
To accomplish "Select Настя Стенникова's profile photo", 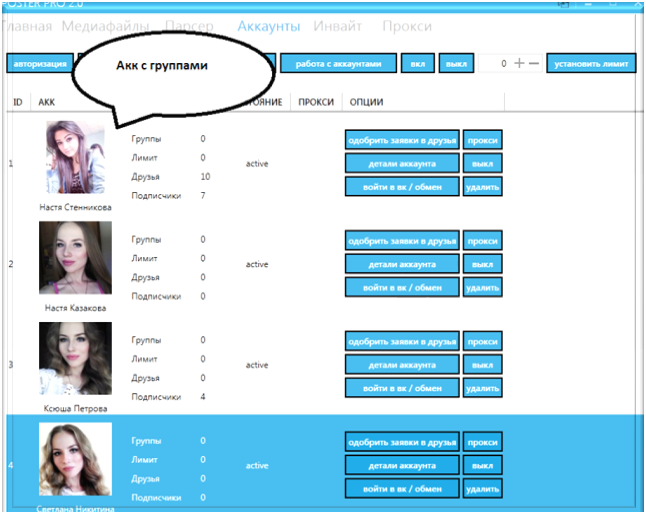I will [75, 157].
